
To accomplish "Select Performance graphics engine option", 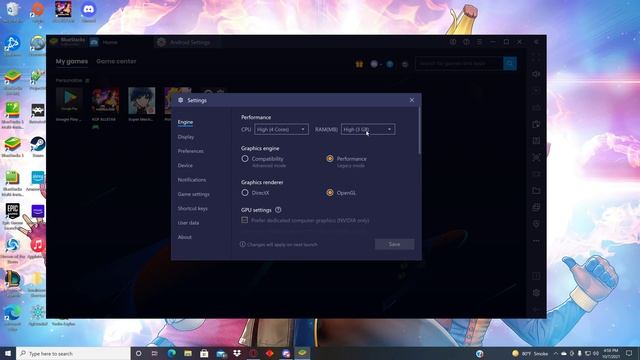I will (x=330, y=159).
